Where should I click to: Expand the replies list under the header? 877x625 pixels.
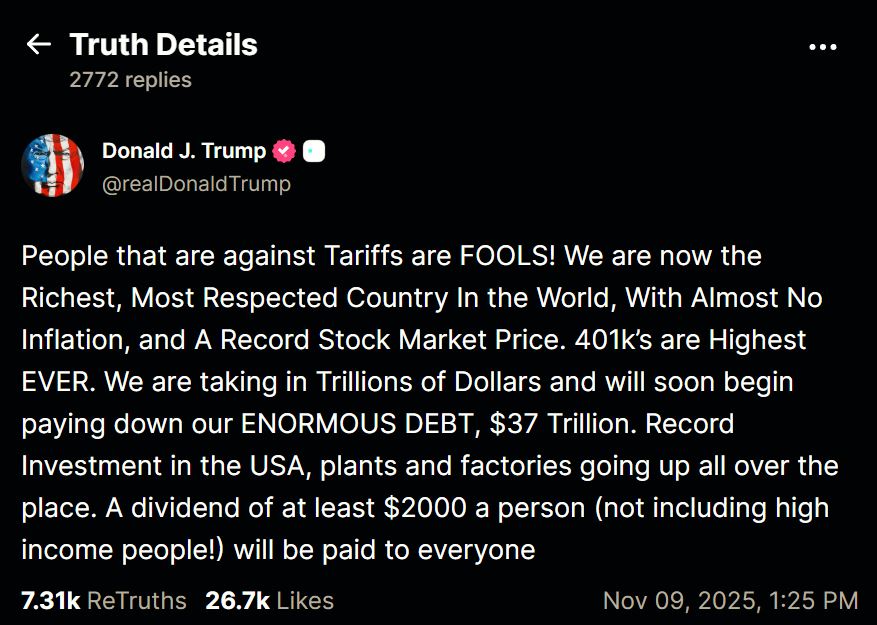tap(129, 79)
